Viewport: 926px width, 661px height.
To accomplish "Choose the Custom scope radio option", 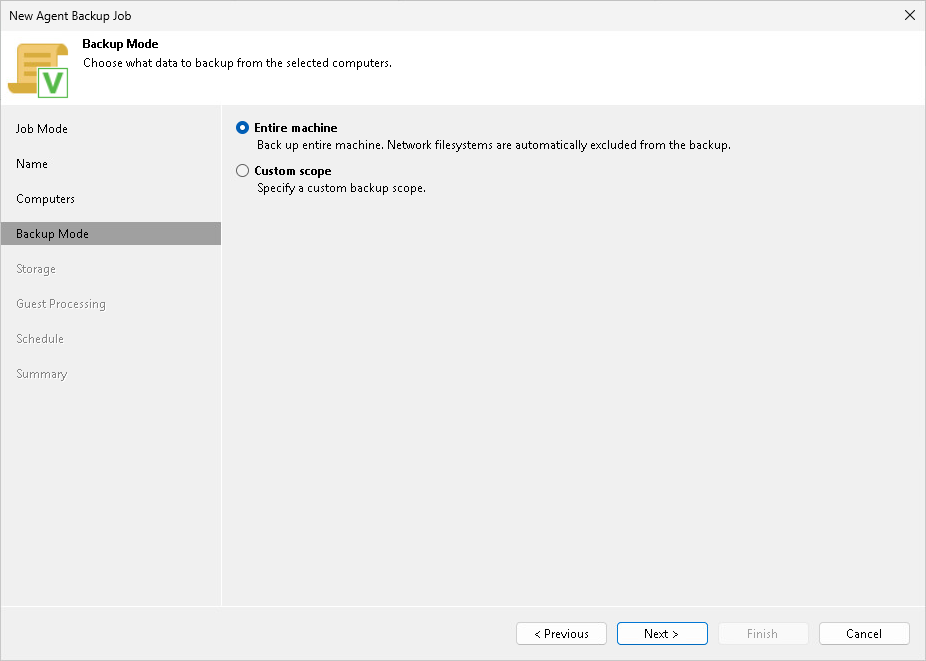I will (242, 171).
